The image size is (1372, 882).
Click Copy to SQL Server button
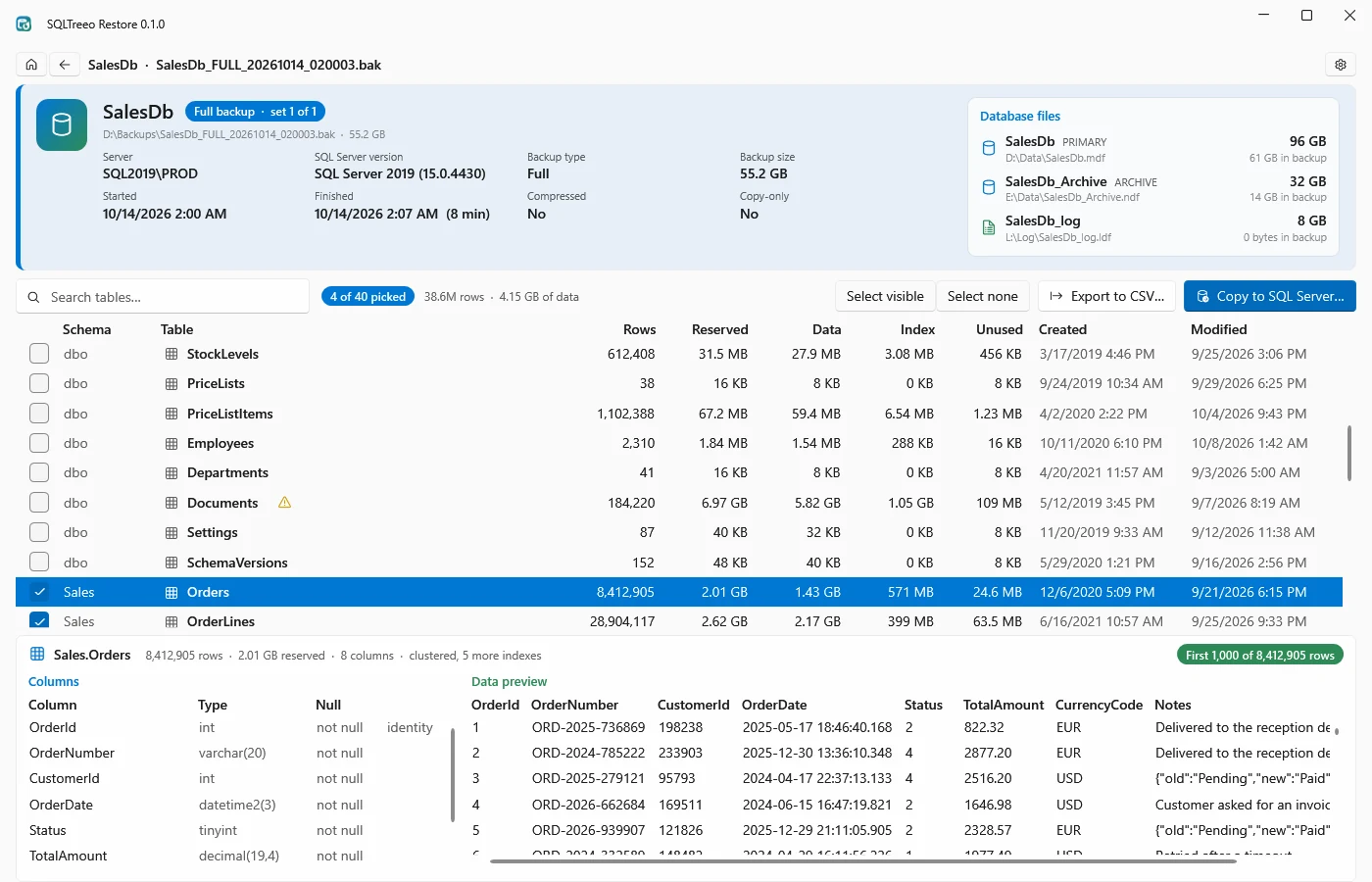coord(1270,296)
